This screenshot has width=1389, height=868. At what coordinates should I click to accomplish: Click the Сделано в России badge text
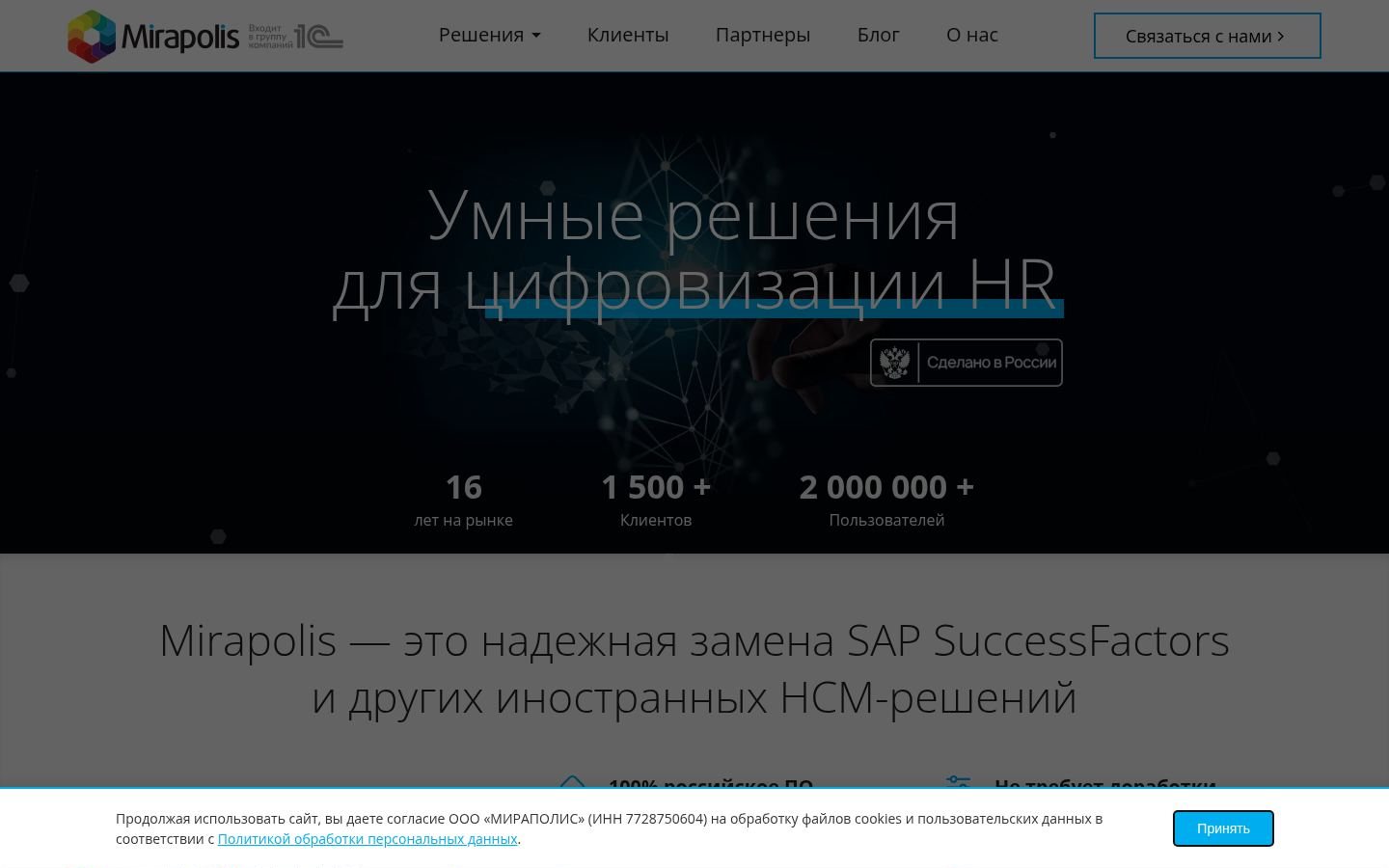pyautogui.click(x=992, y=363)
